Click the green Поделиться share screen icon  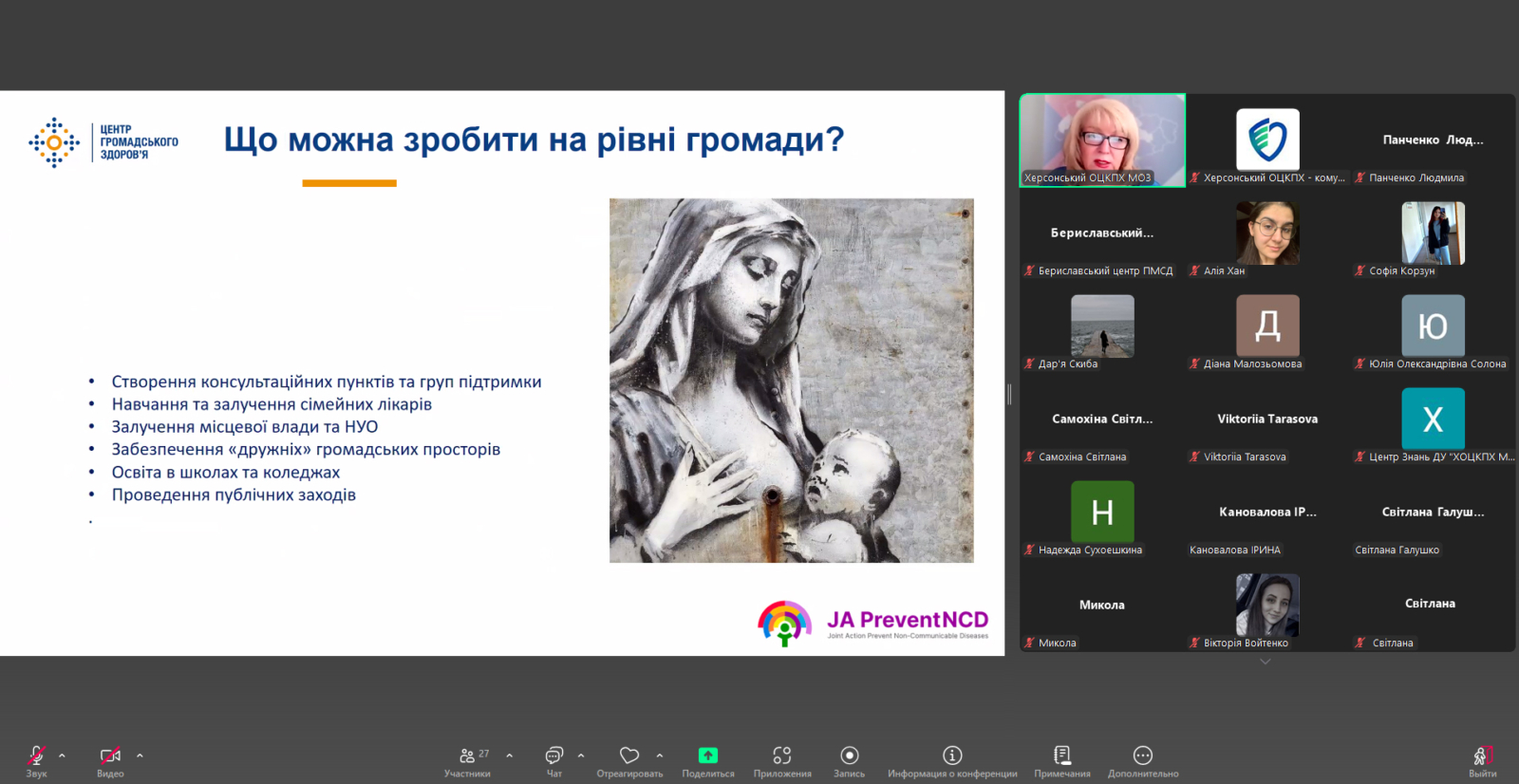708,756
